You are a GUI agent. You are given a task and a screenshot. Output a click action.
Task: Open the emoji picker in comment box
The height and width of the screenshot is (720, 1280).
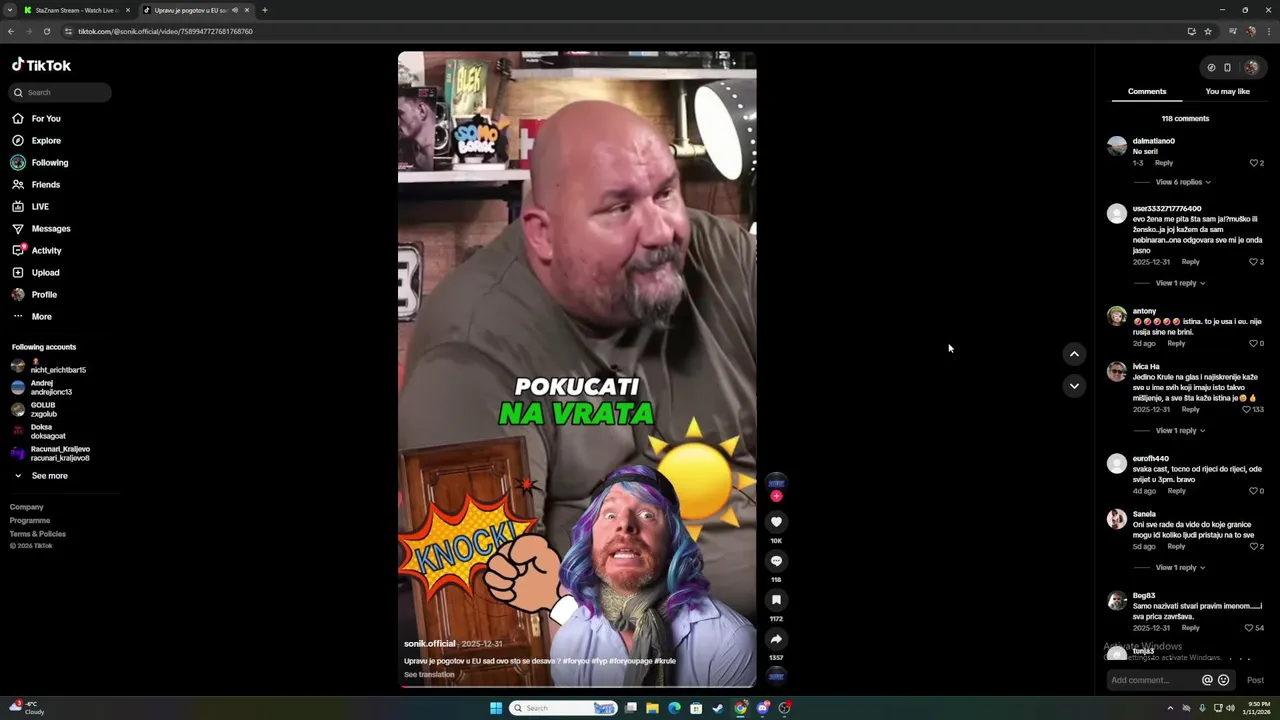tap(1223, 680)
